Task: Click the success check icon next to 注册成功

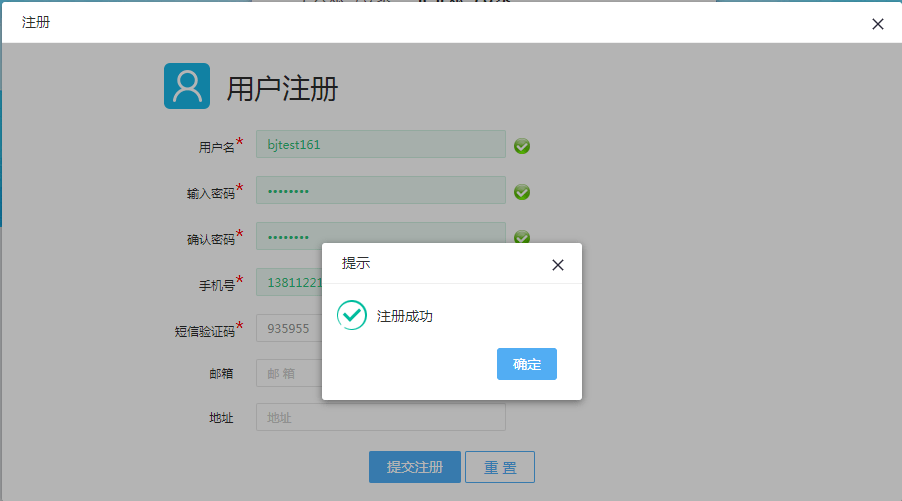Action: pyautogui.click(x=351, y=315)
